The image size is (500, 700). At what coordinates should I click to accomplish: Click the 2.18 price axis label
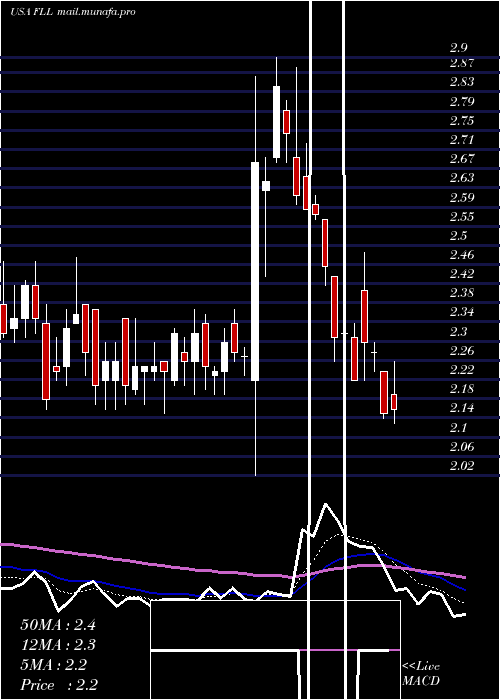coord(462,389)
